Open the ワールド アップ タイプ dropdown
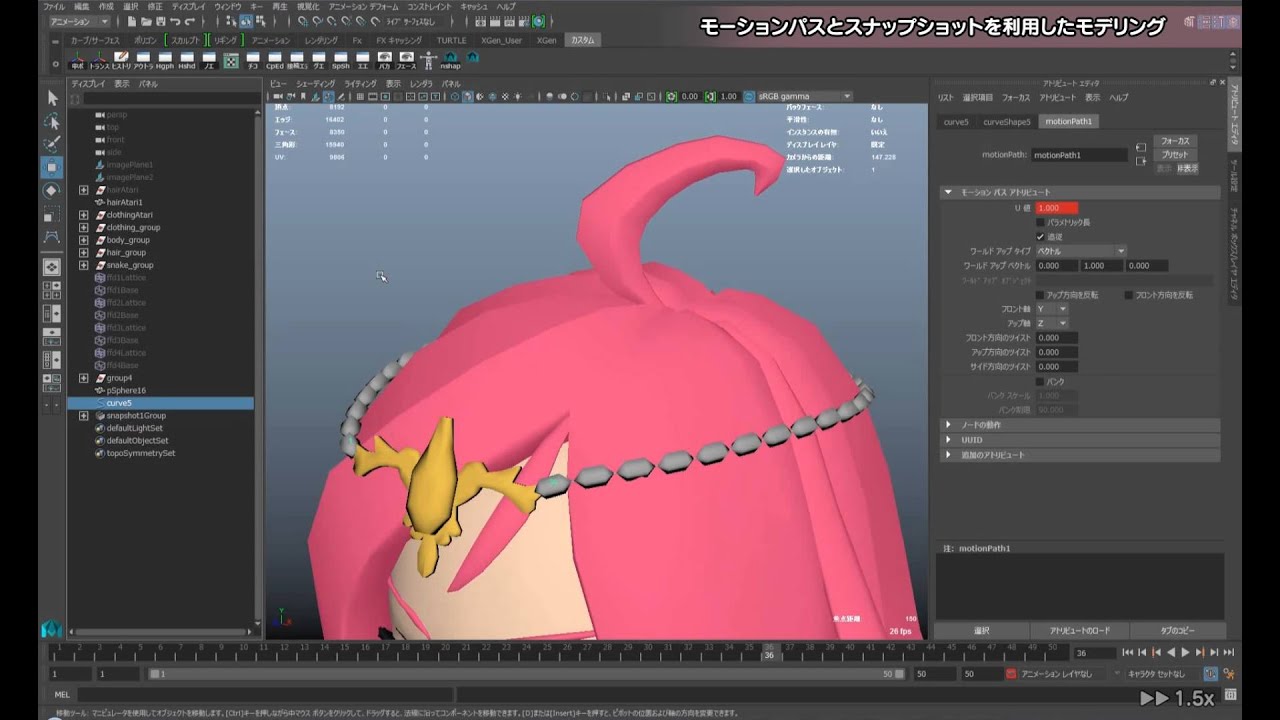Viewport: 1280px width, 720px height. [x=1080, y=251]
